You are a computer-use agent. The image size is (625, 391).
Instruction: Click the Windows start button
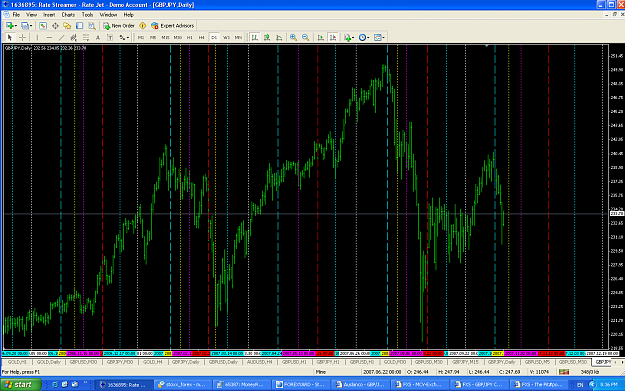(x=21, y=385)
